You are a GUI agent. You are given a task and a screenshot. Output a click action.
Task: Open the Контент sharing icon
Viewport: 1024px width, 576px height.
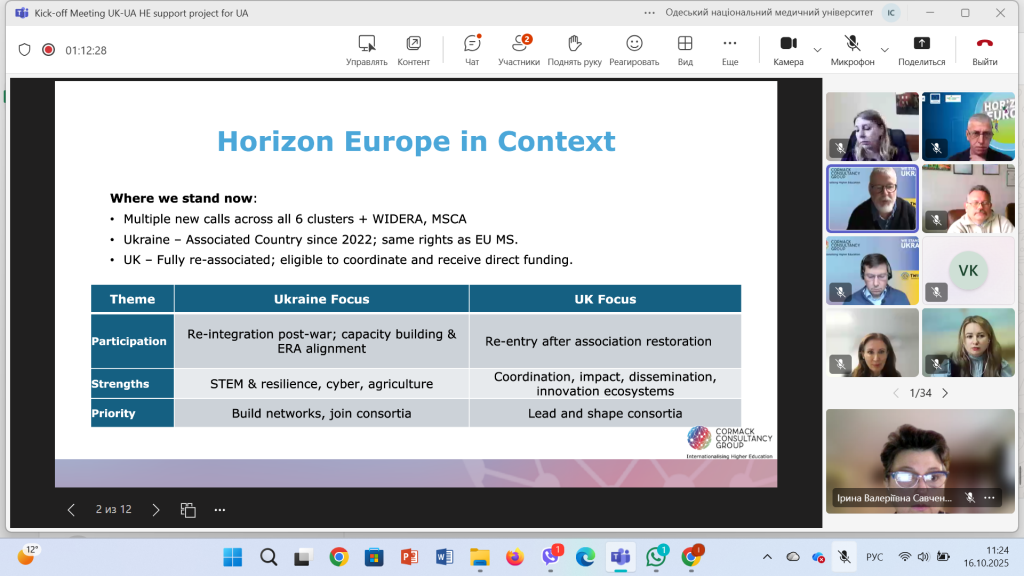coord(413,50)
